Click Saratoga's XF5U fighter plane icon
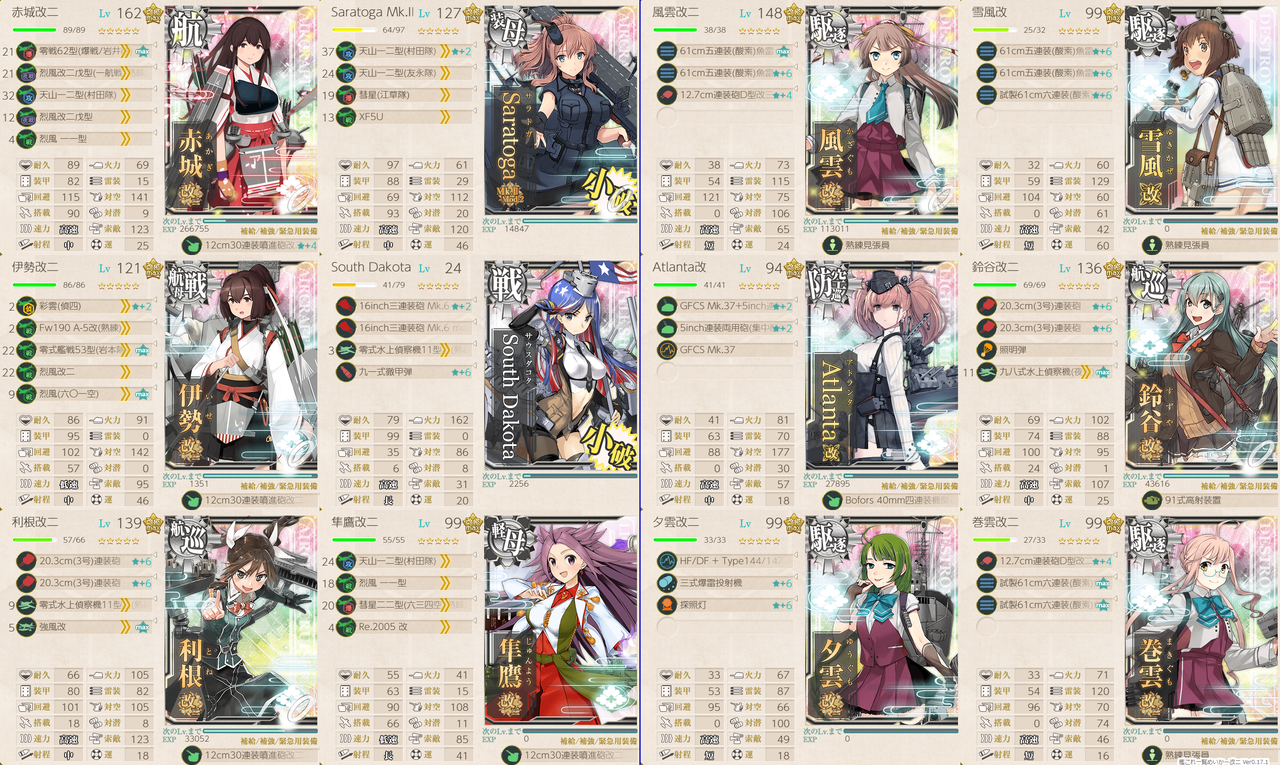This screenshot has width=1280, height=765. 346,117
